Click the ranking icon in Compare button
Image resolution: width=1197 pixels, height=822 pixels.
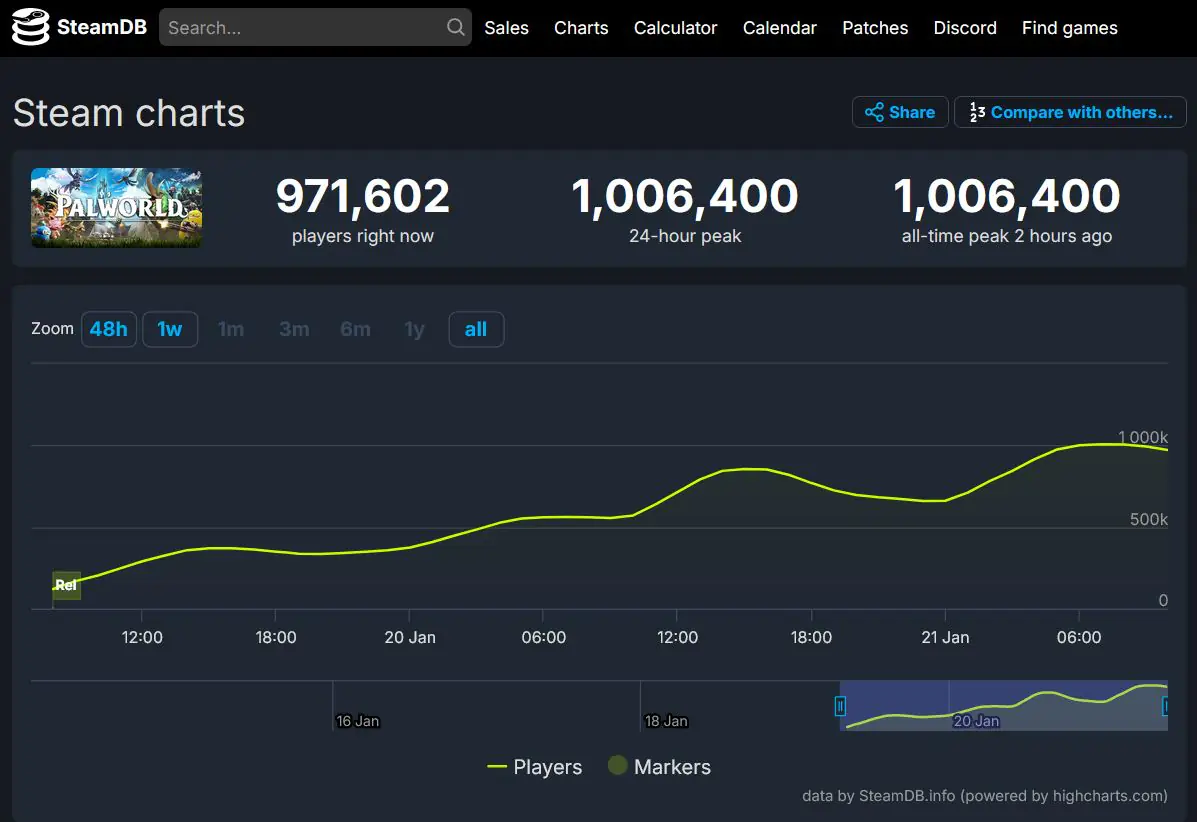coord(977,112)
